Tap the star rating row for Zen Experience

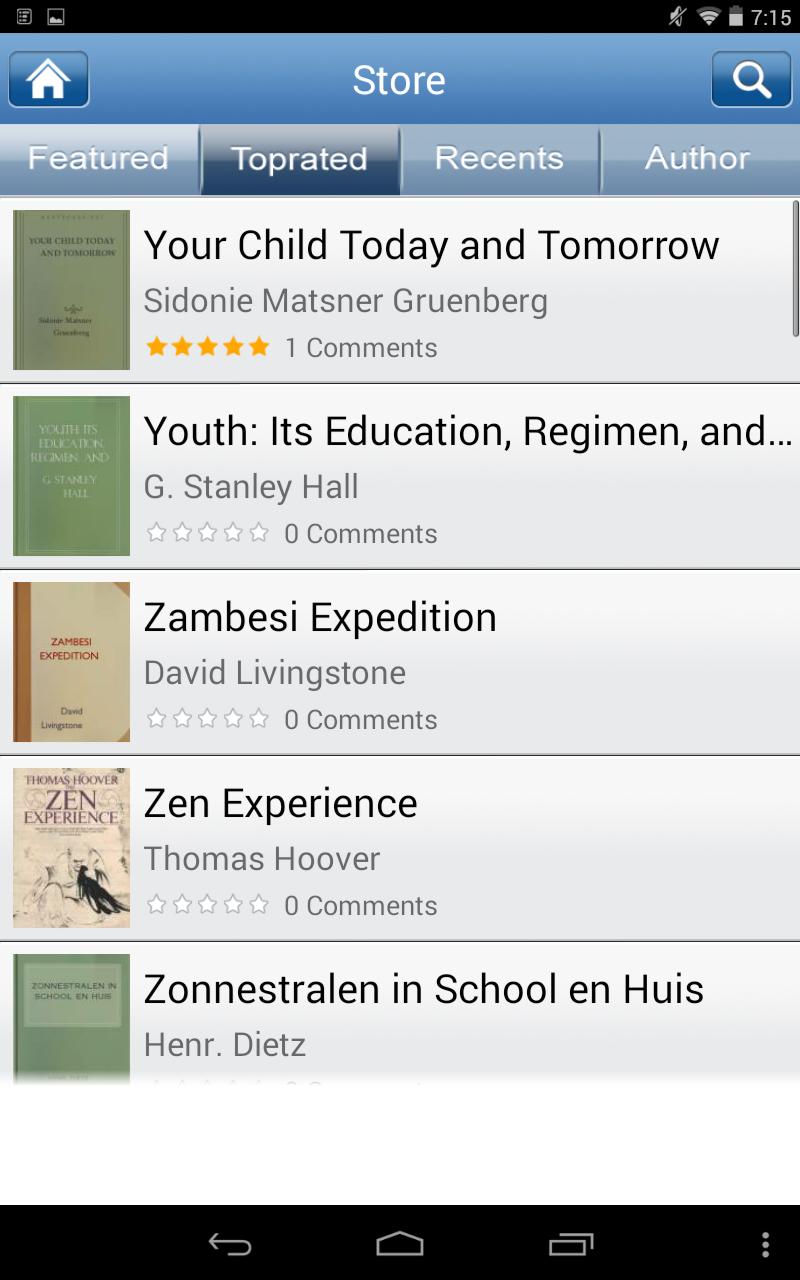[x=207, y=905]
